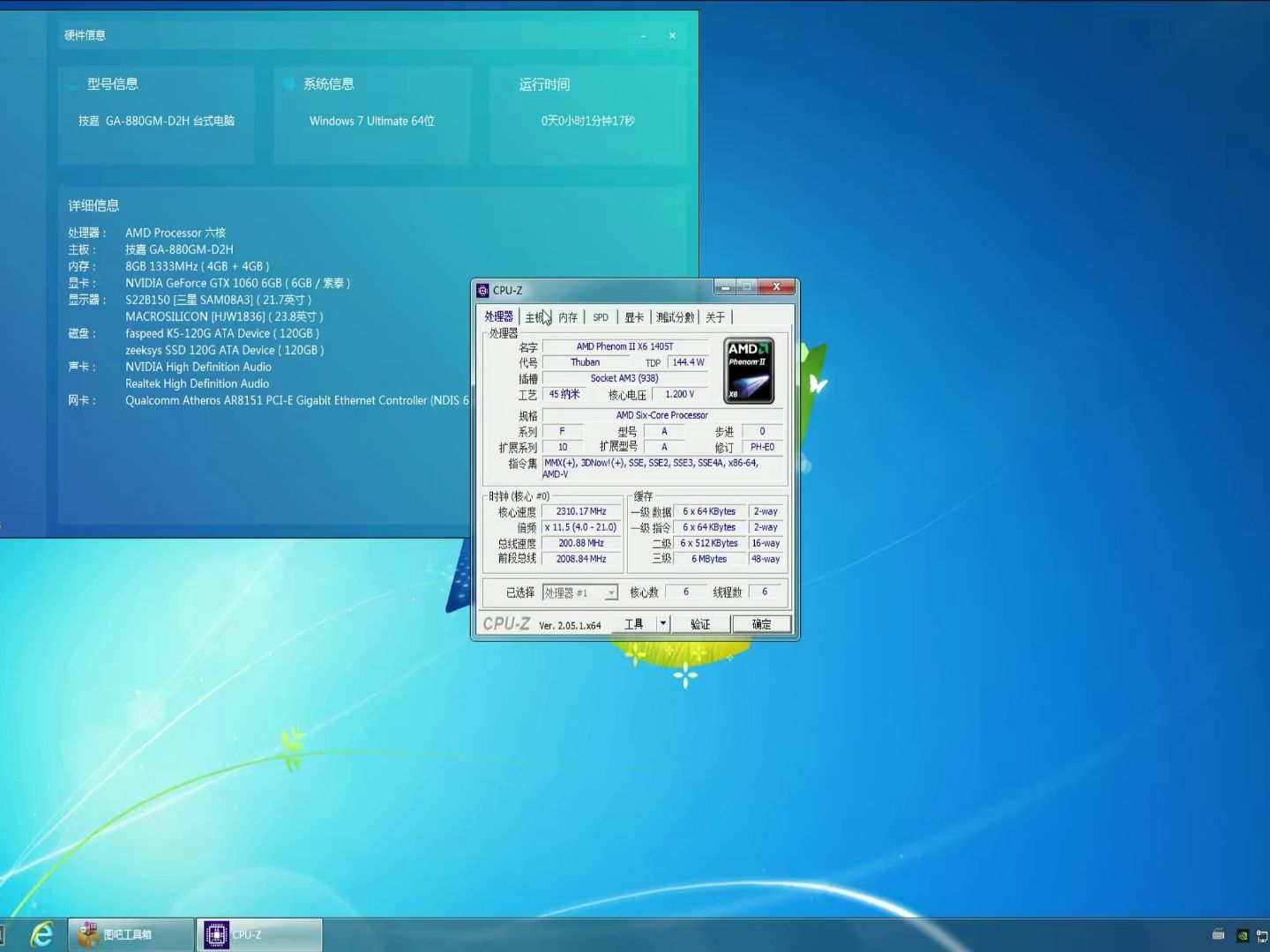Select the 处理器 tab in CPU-Z
This screenshot has width=1270, height=952.
pos(498,316)
